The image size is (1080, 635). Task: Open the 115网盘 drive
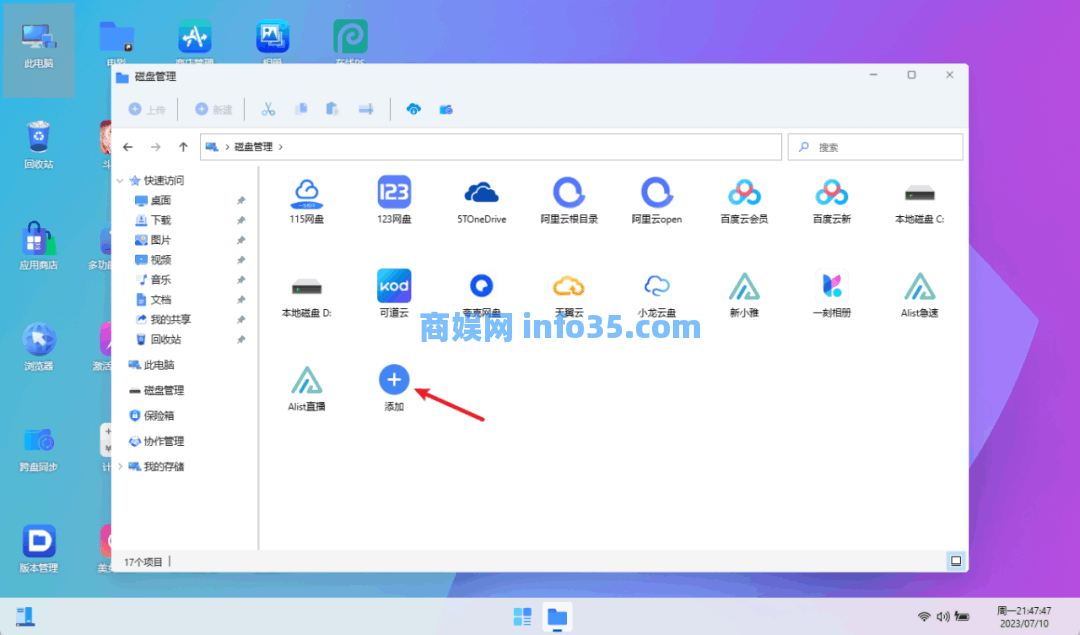307,200
